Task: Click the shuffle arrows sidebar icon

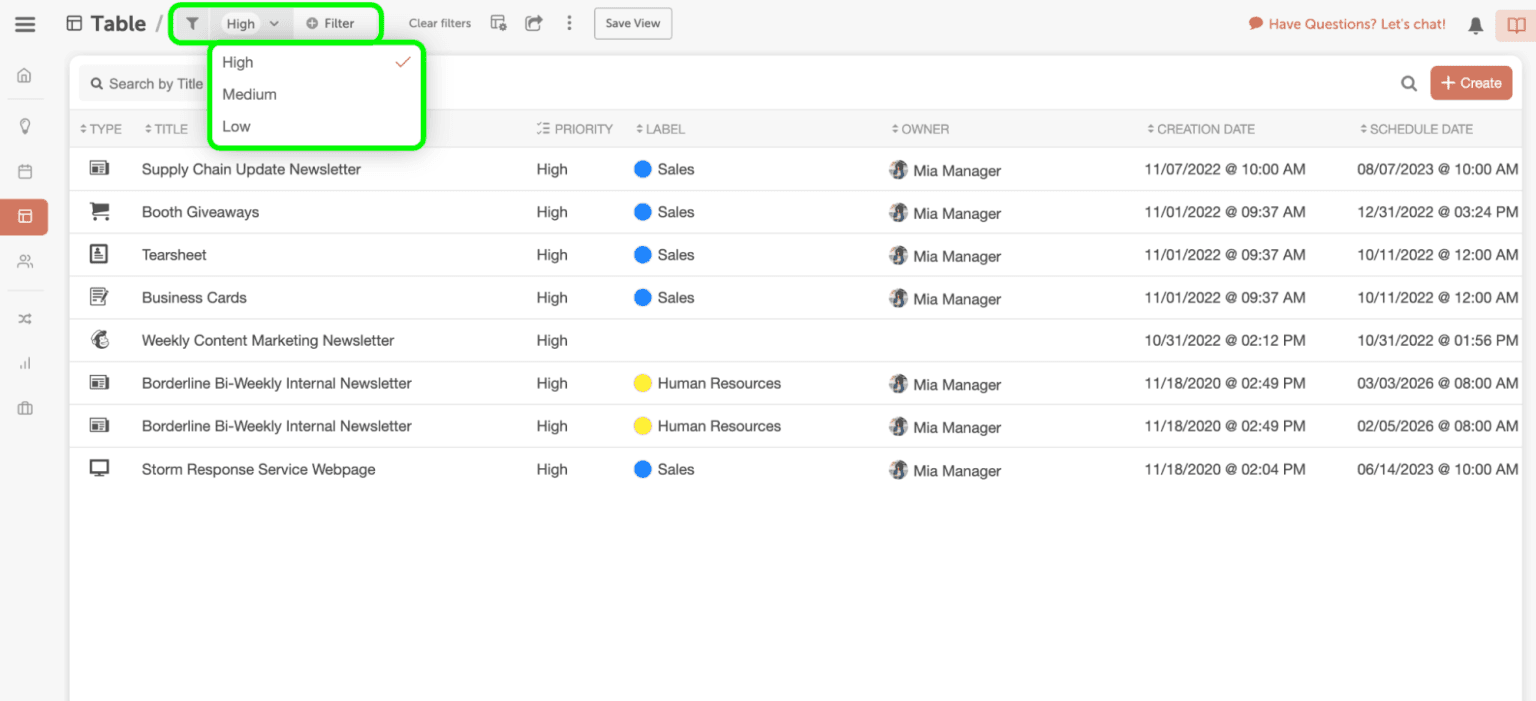Action: 25,319
